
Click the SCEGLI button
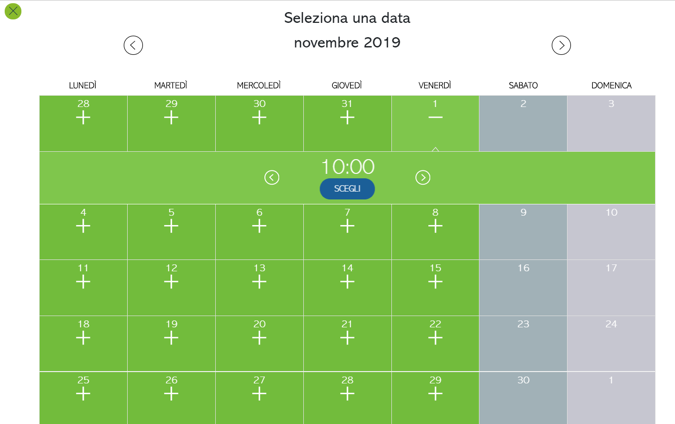pos(347,189)
